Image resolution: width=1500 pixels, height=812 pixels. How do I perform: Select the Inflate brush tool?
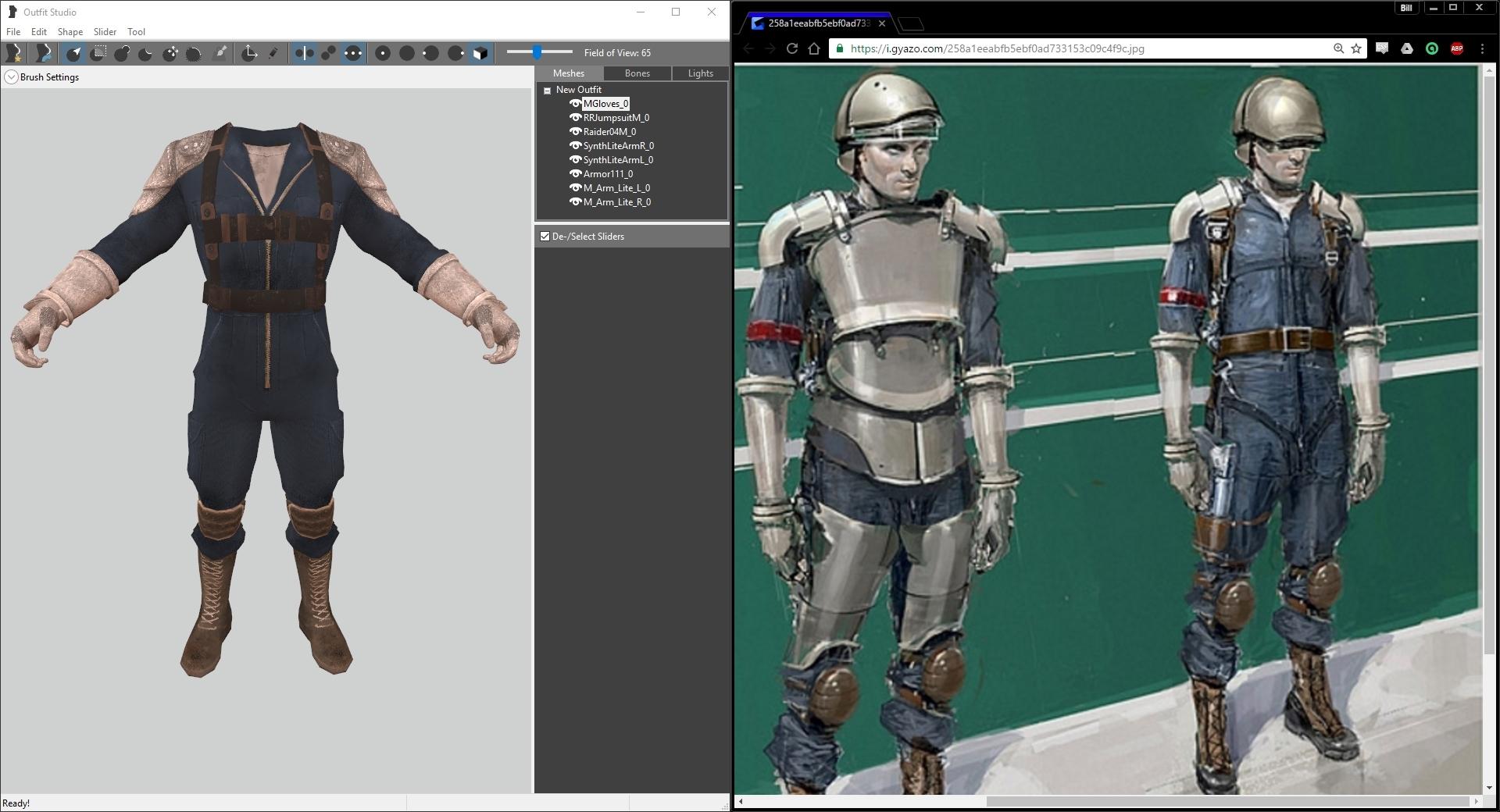(x=123, y=53)
